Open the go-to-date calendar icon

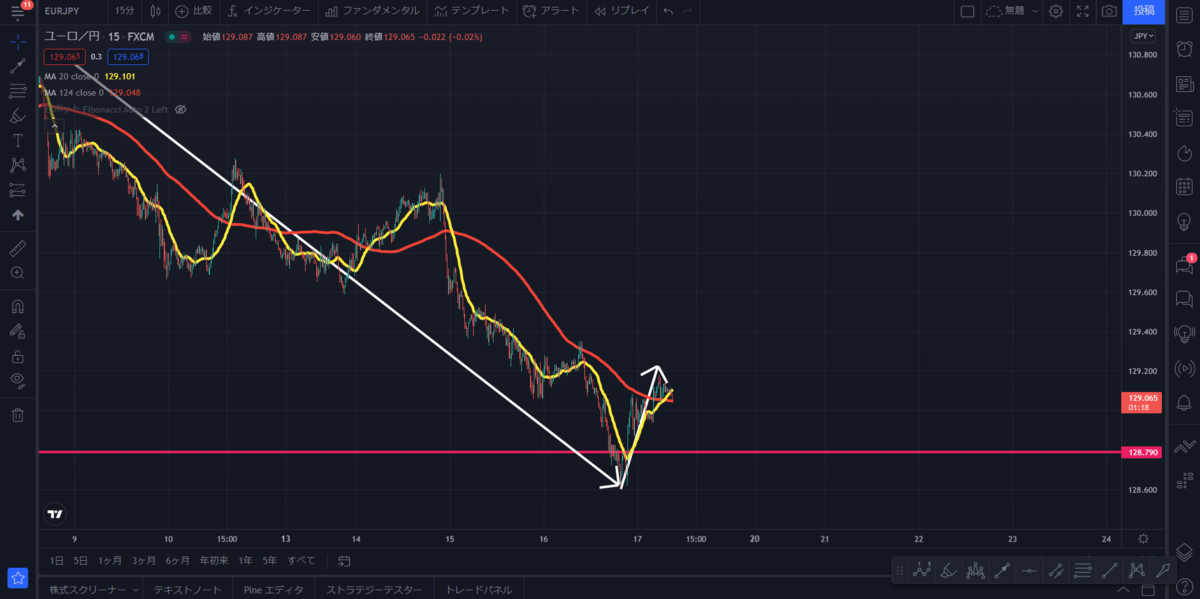[344, 560]
